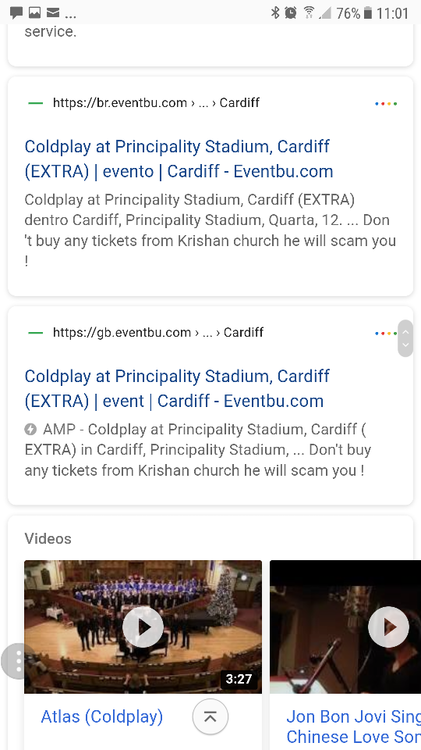Screen dimensions: 421x750
Task: Play the Atlas (Coldplay) choir video
Action: [143, 627]
